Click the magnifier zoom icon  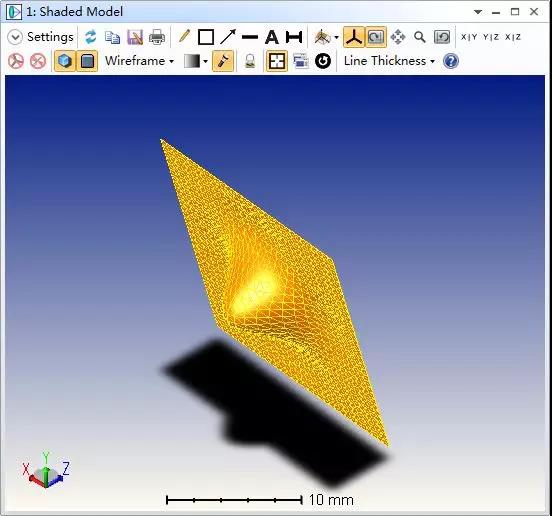(x=420, y=37)
